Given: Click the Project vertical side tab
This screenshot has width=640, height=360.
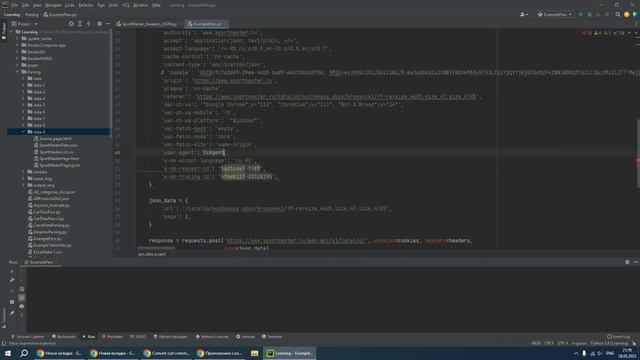Looking at the screenshot, I should click(4, 31).
